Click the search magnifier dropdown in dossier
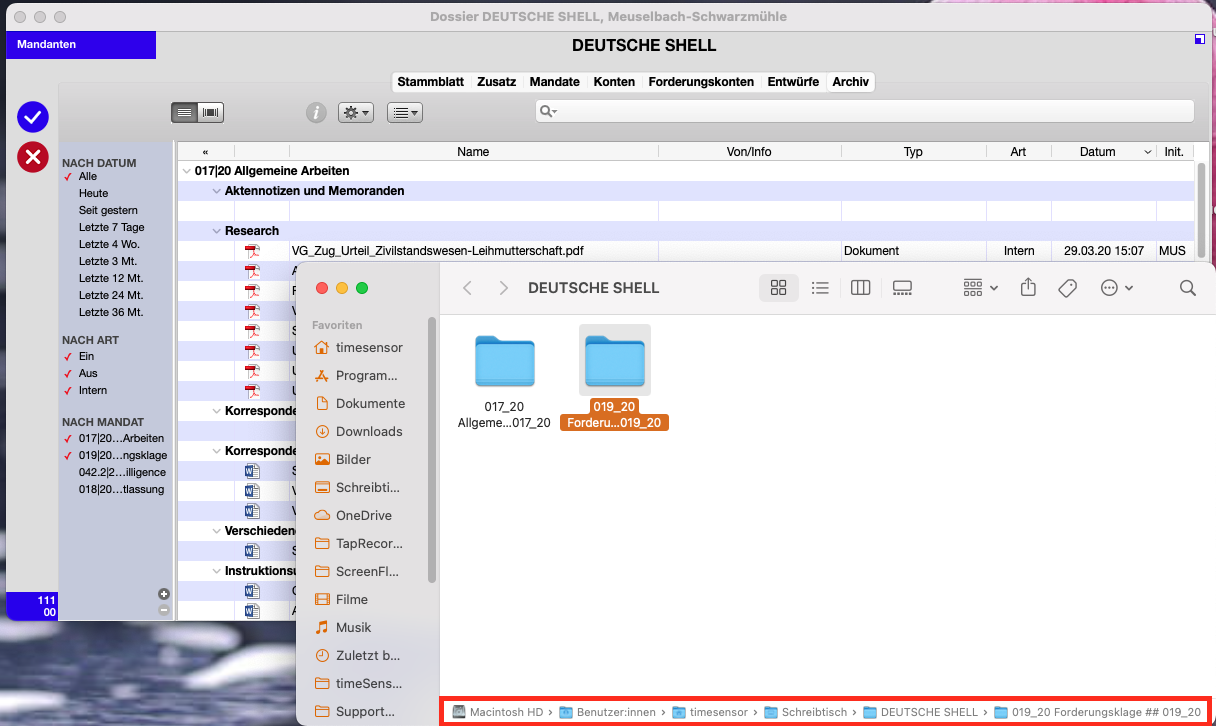This screenshot has width=1216, height=726. [x=548, y=112]
